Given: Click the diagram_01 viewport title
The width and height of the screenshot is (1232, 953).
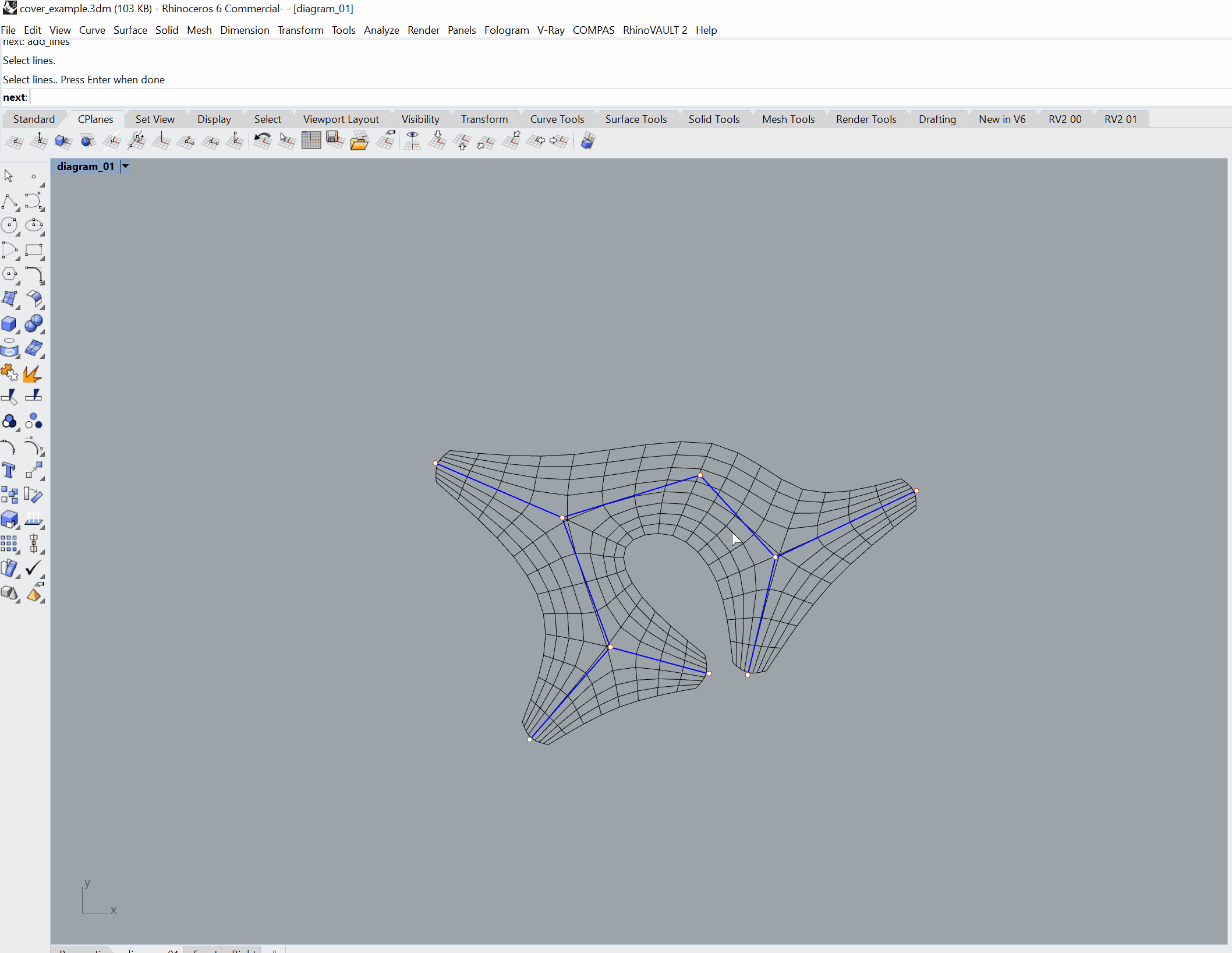Looking at the screenshot, I should (x=86, y=167).
